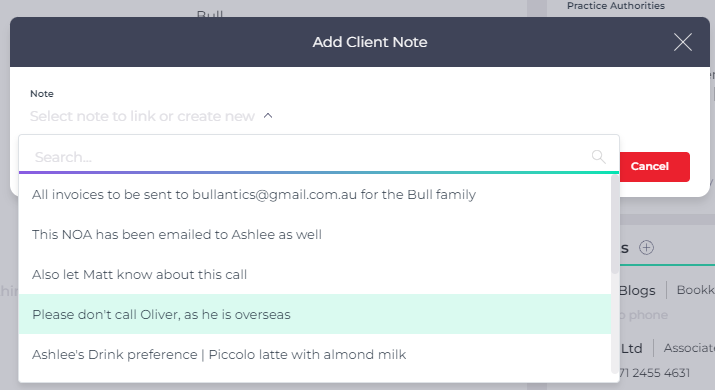The height and width of the screenshot is (390, 715).
Task: Click the Add Client Note title bar
Action: coord(360,42)
